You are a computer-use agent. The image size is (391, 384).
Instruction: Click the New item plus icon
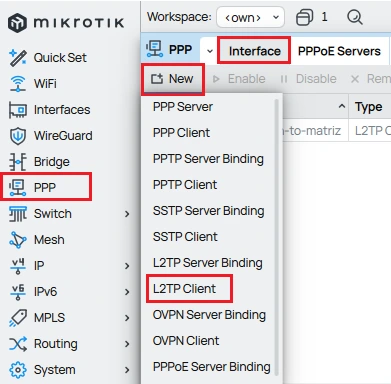157,79
